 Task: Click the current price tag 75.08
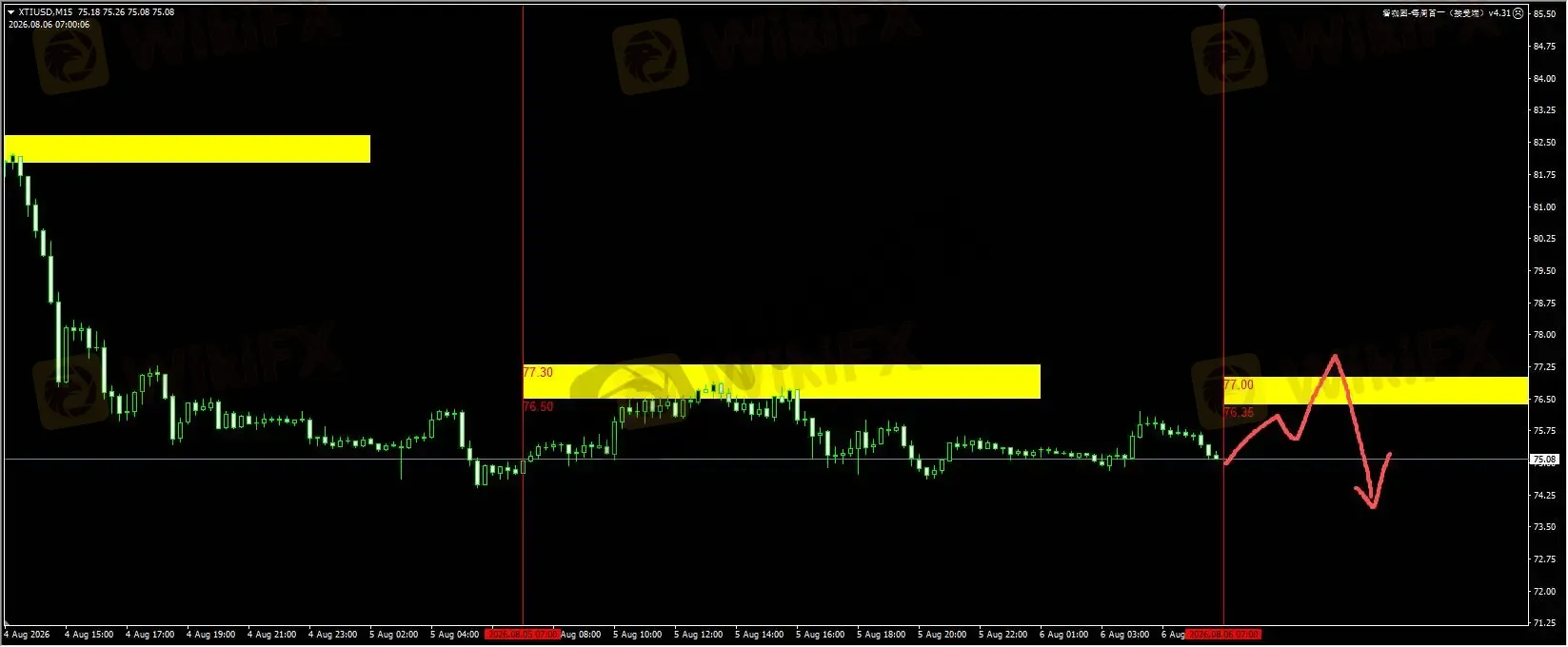1544,460
